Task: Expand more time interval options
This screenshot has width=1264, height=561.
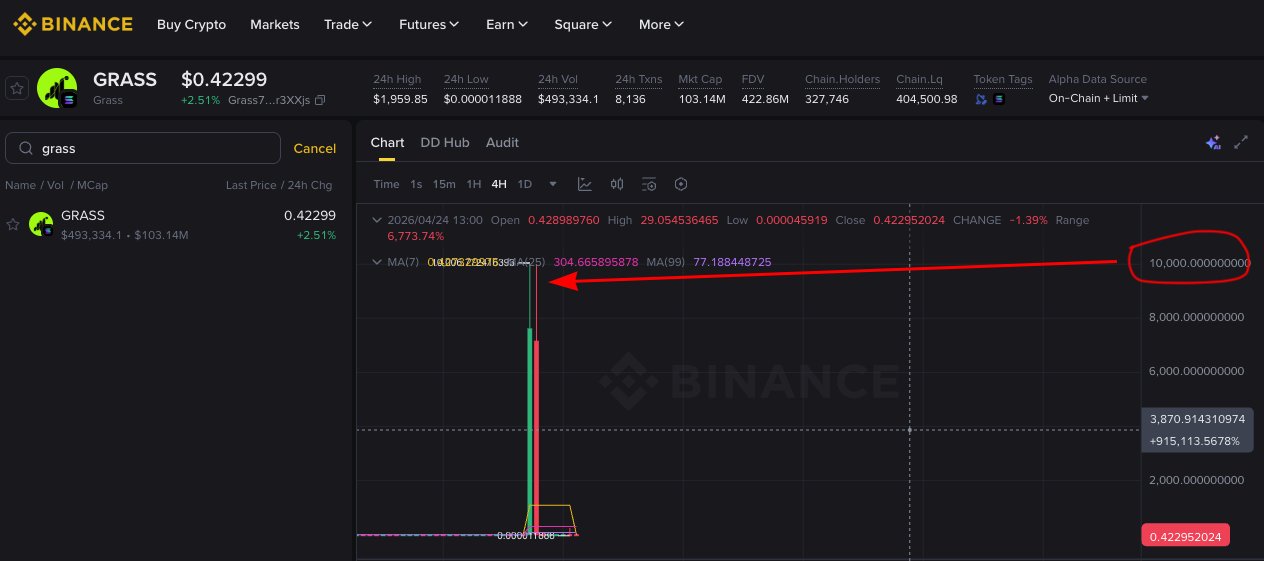Action: [x=553, y=184]
